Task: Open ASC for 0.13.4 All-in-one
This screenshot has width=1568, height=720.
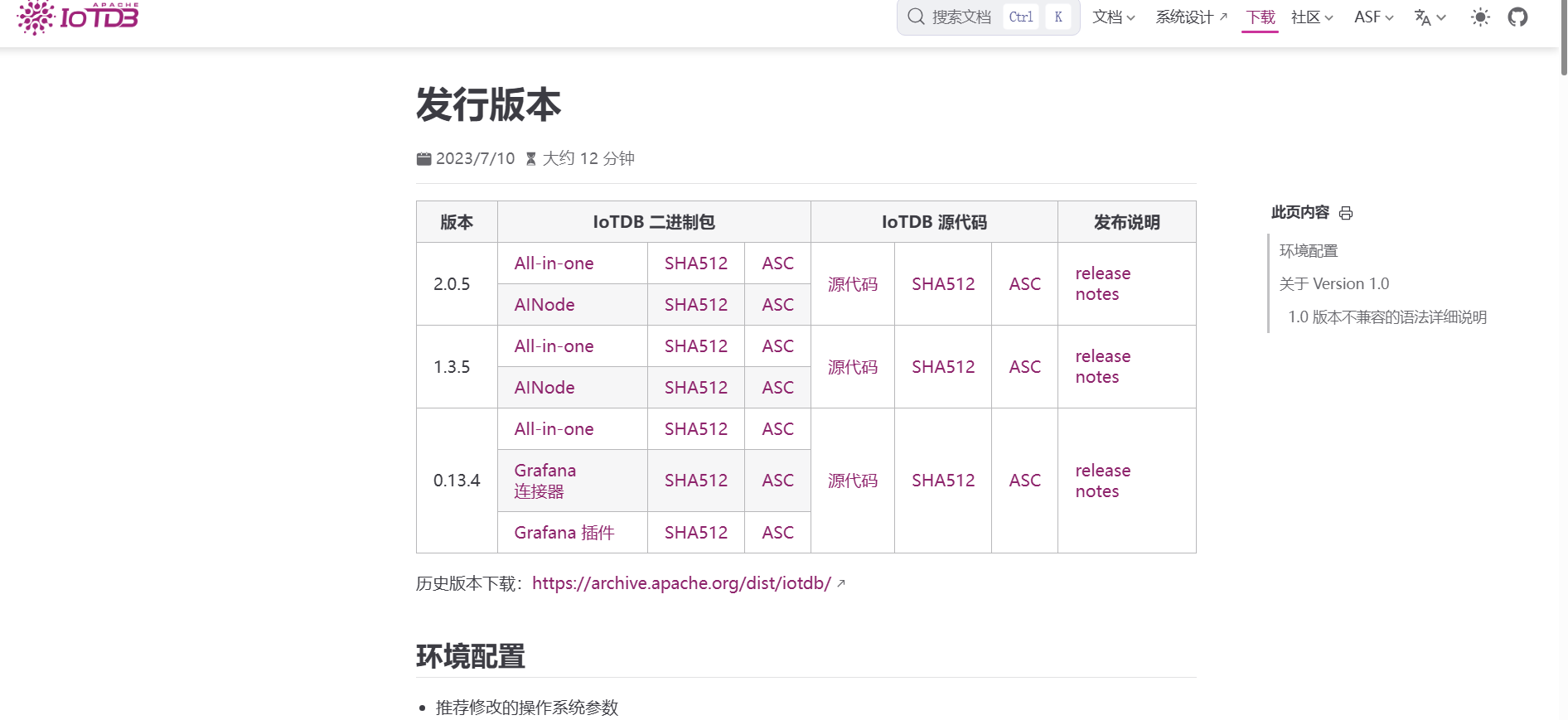Action: [777, 429]
